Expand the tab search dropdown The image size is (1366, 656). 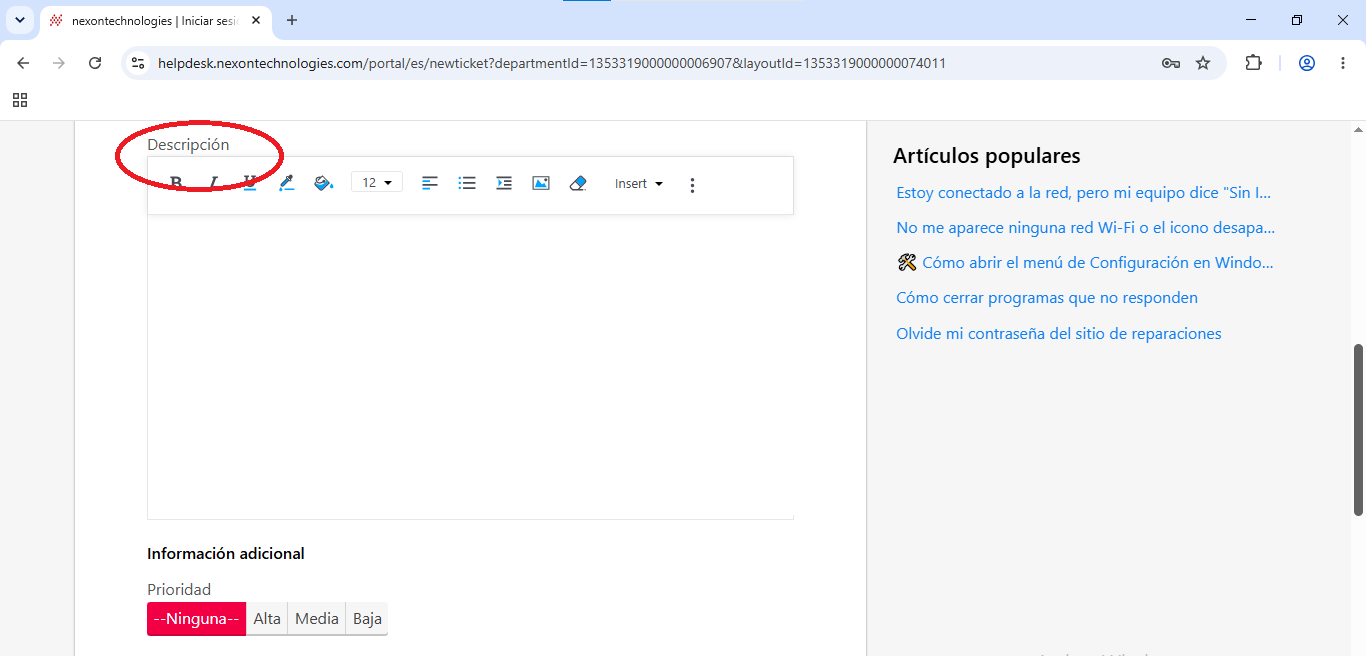[x=20, y=20]
